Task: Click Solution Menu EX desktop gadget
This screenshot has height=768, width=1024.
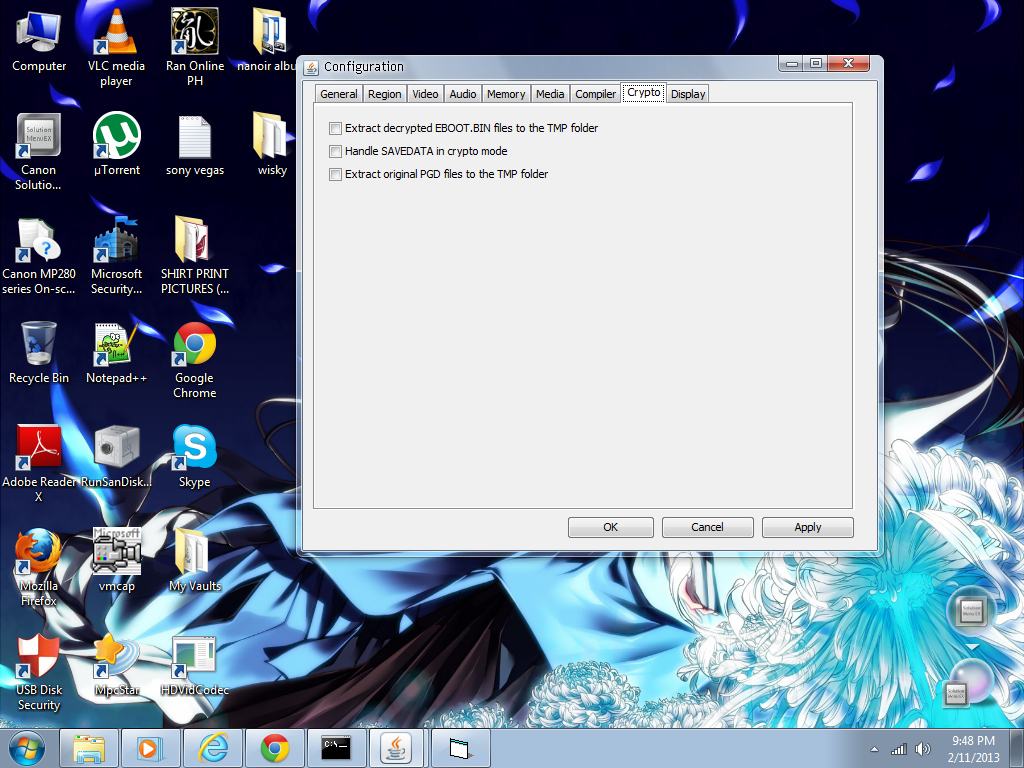Action: (972, 611)
